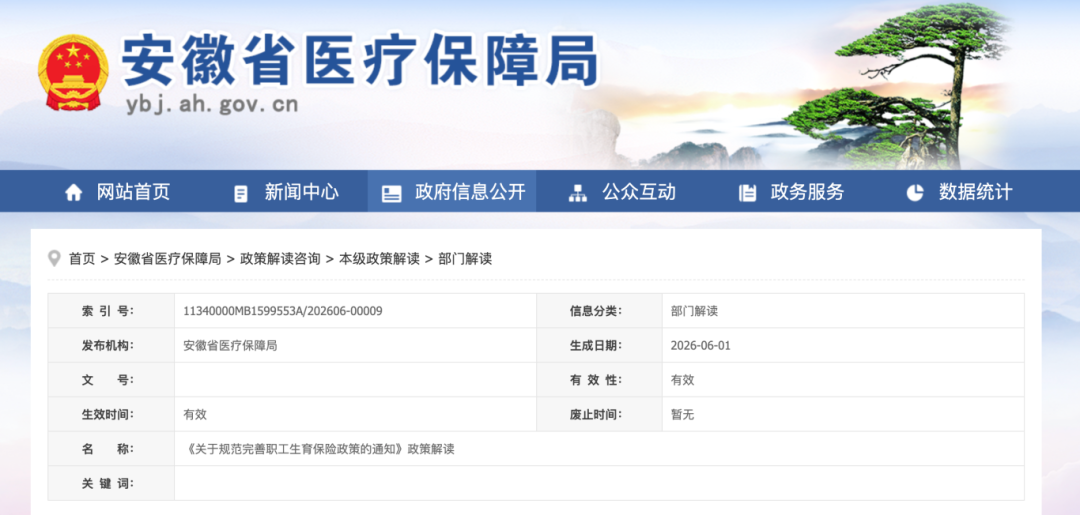
Task: Click the 安徽省医疗保障局 publisher value in table
Action: tap(230, 346)
